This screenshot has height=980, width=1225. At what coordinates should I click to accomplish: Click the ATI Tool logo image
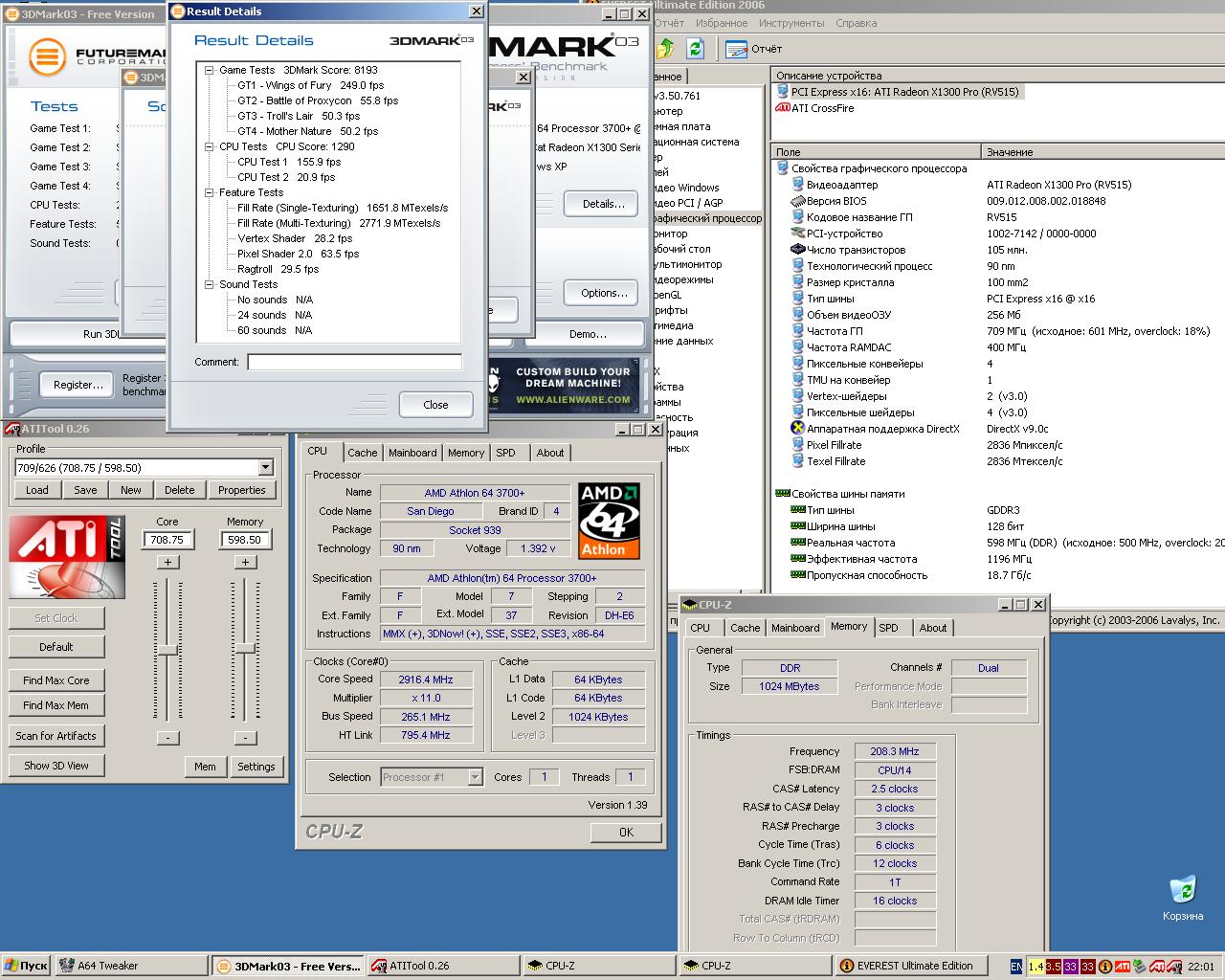67,557
